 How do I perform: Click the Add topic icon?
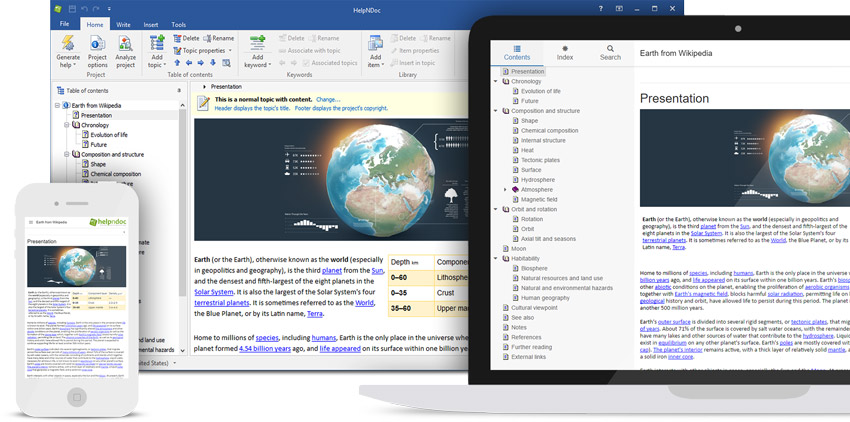[157, 43]
